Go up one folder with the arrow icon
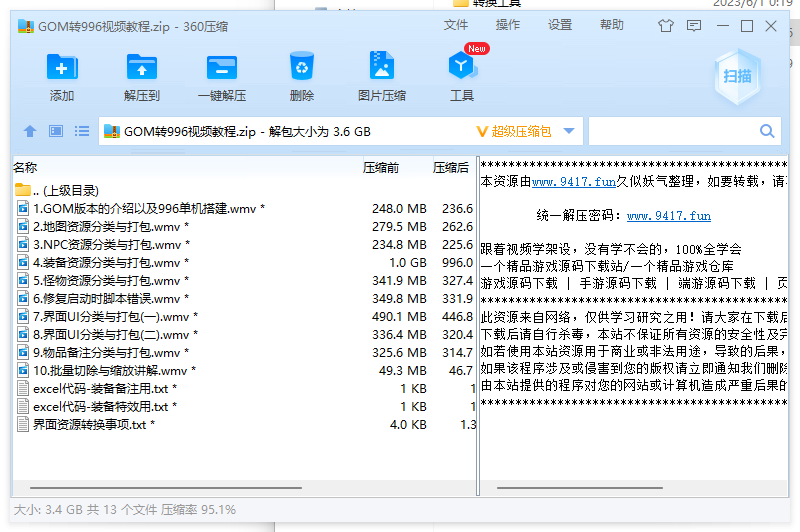Screen dimensions: 800x532 pyautogui.click(x=30, y=132)
